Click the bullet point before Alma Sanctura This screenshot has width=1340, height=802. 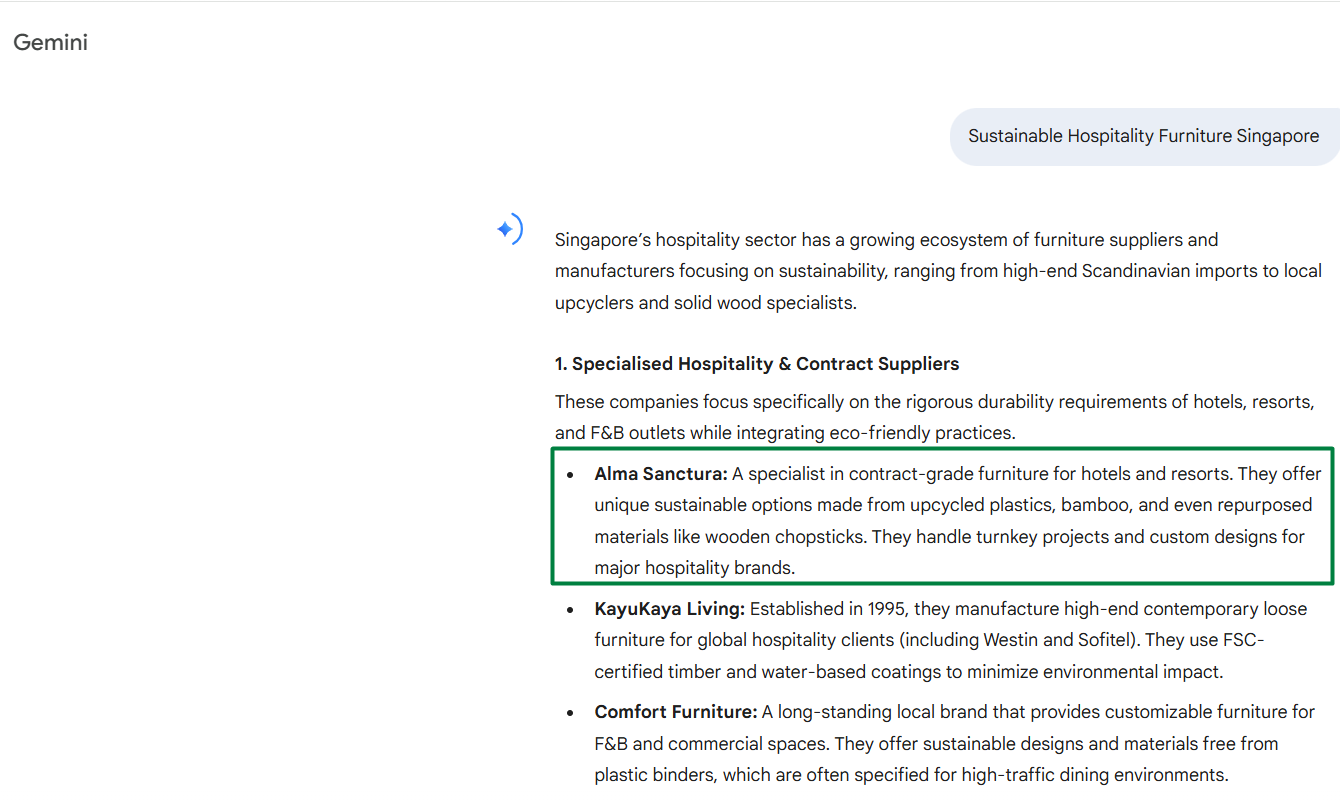pyautogui.click(x=570, y=475)
